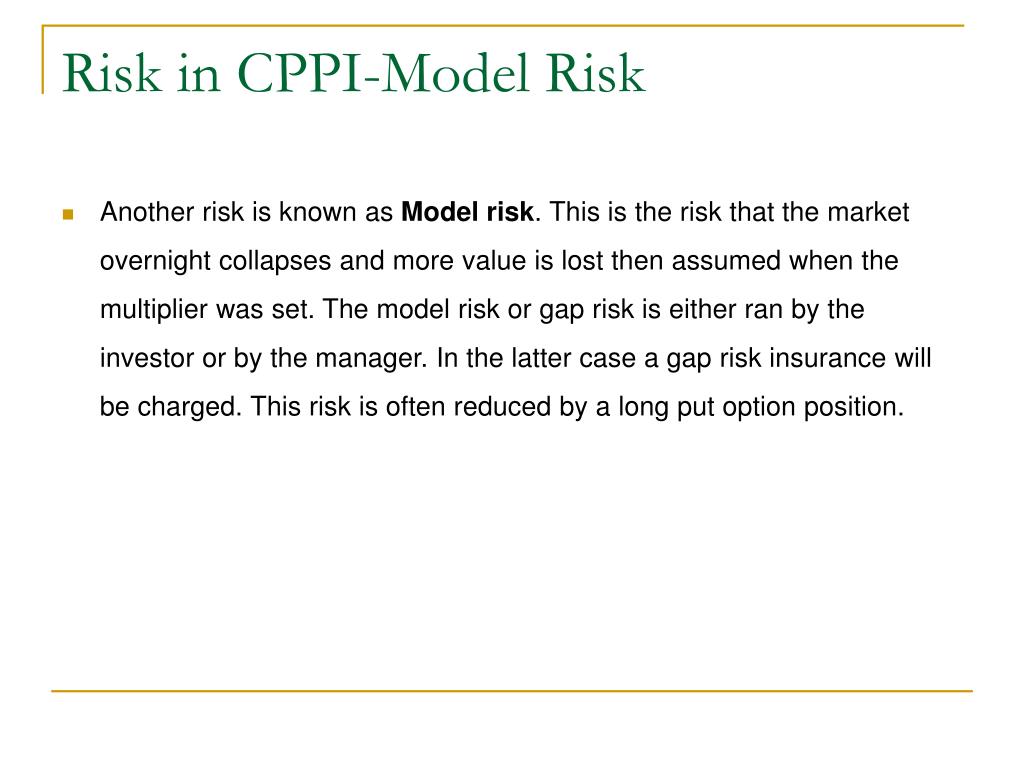Click the gold horizontal line at the slide top
Viewport: 1024px width, 768px height.
503,25
